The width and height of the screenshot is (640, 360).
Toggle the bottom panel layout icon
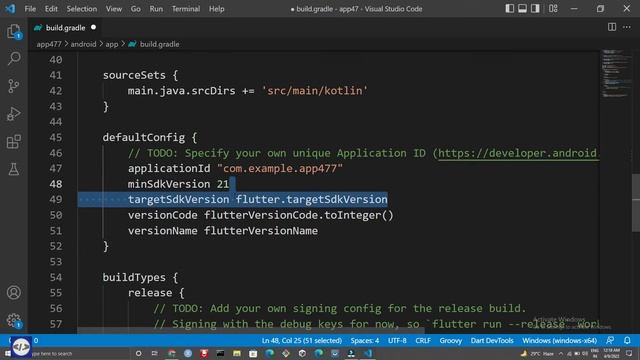tap(522, 9)
